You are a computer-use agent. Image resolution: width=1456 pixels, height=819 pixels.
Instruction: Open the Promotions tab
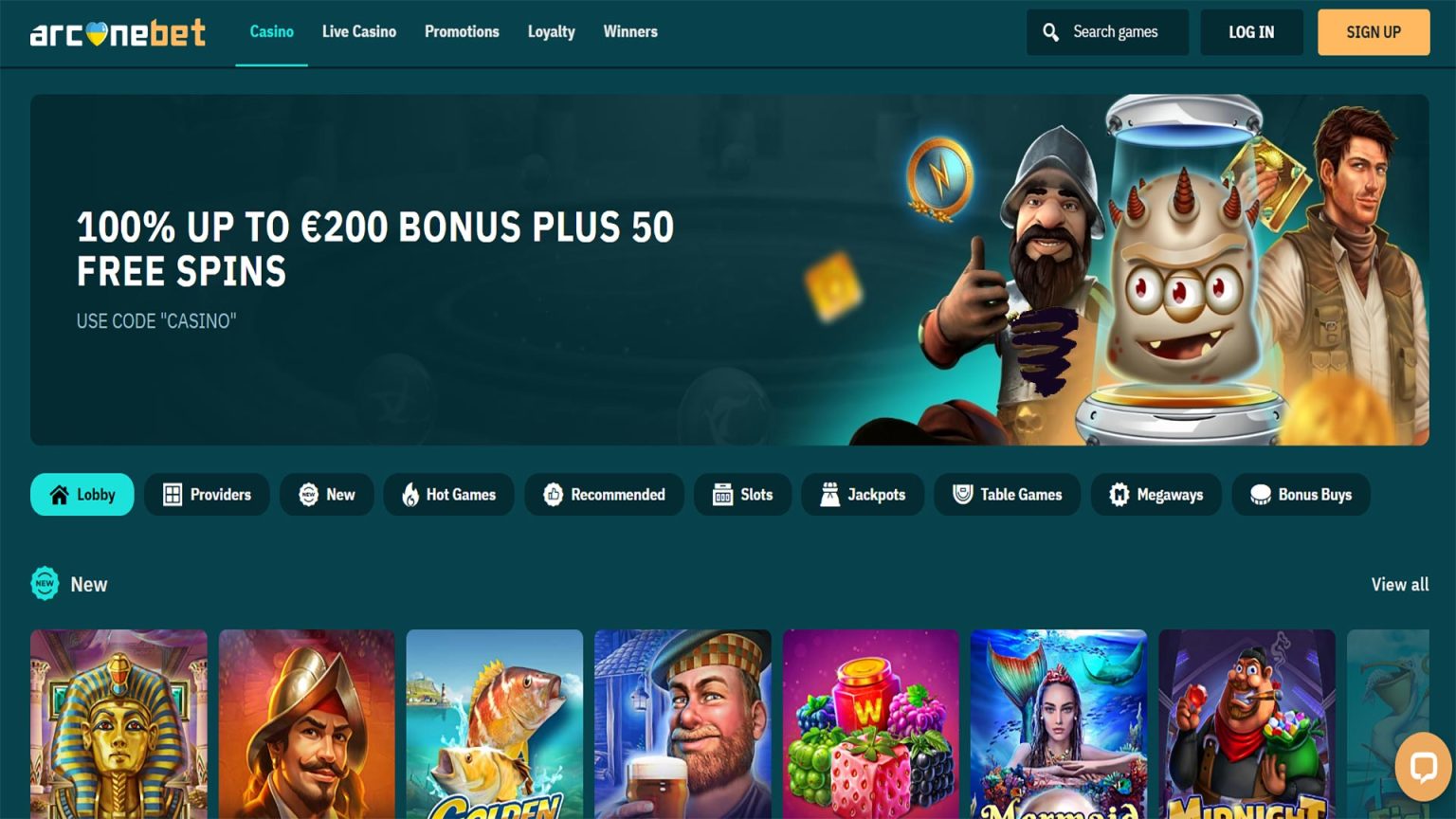coord(462,32)
